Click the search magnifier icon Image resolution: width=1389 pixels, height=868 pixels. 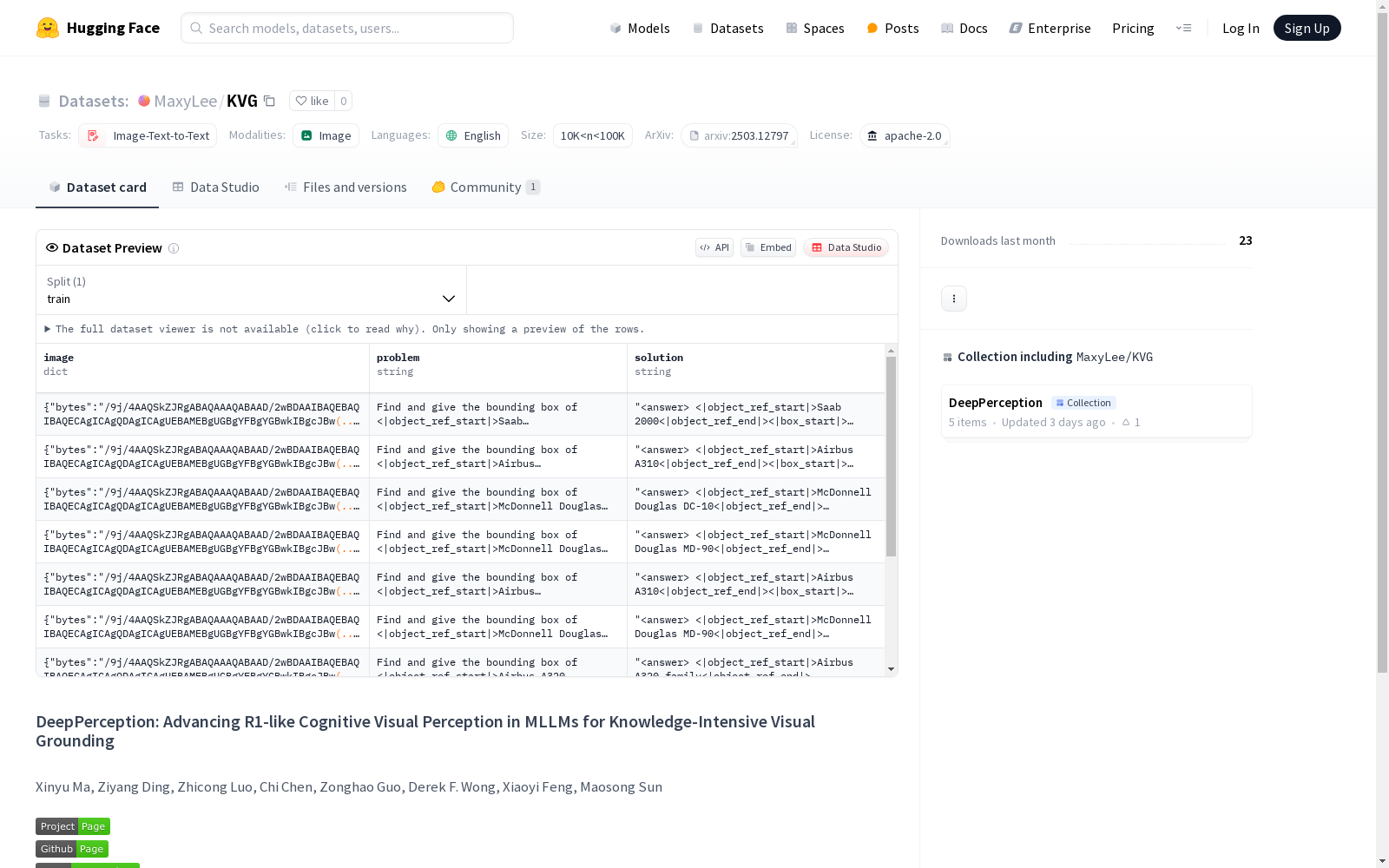tap(196, 28)
